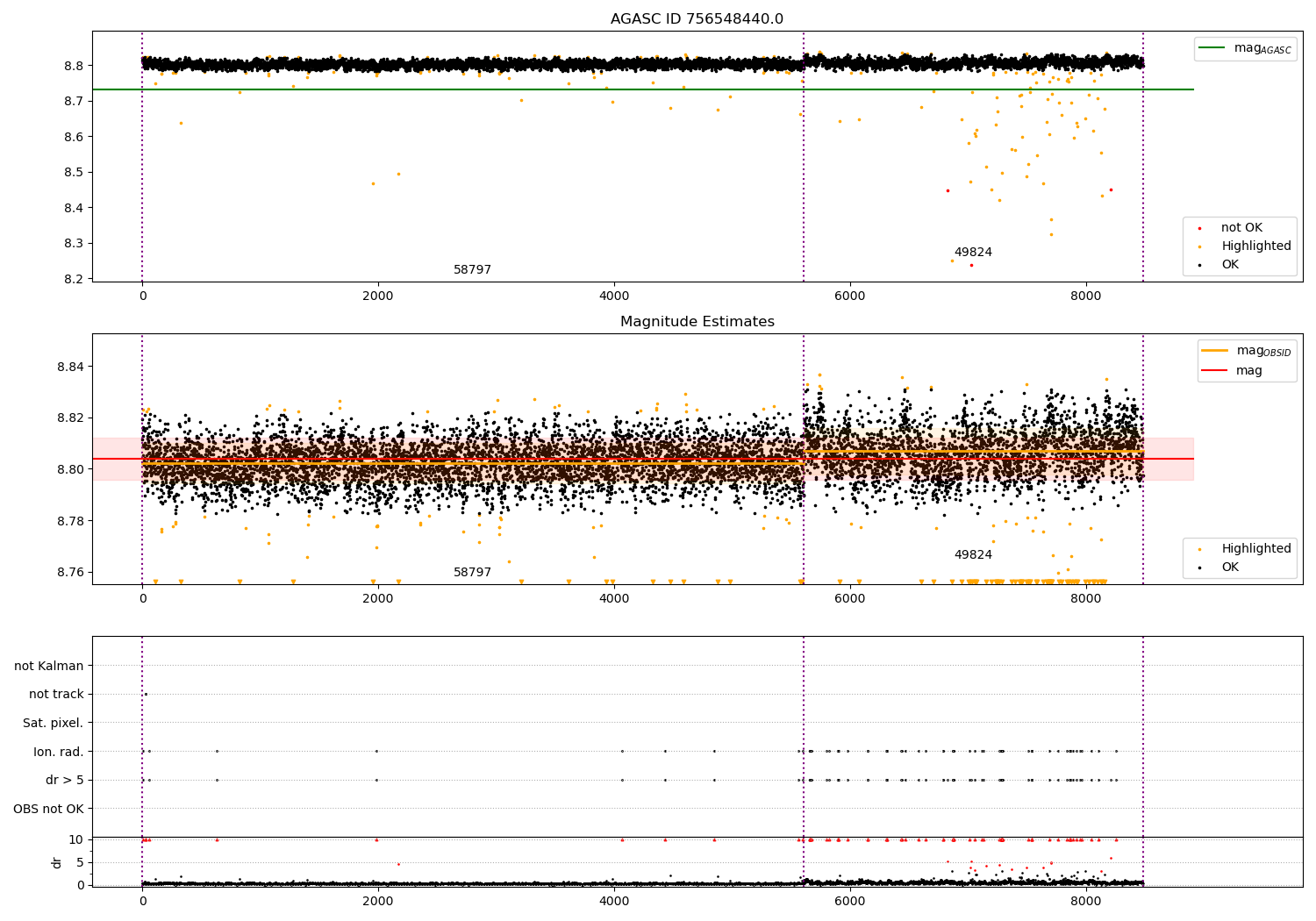
Task: Click the 'dr > 5' row label
Action: 65,781
